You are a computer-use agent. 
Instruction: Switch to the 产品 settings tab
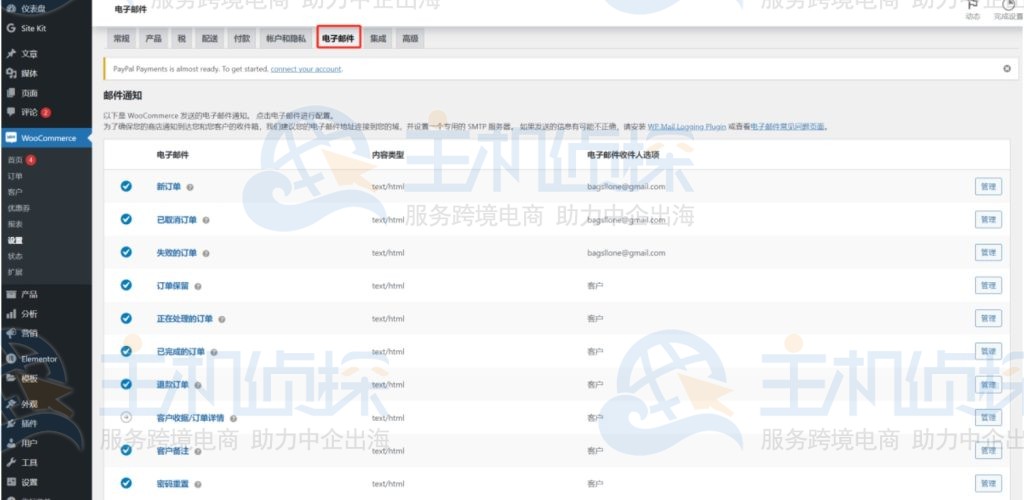pos(153,39)
